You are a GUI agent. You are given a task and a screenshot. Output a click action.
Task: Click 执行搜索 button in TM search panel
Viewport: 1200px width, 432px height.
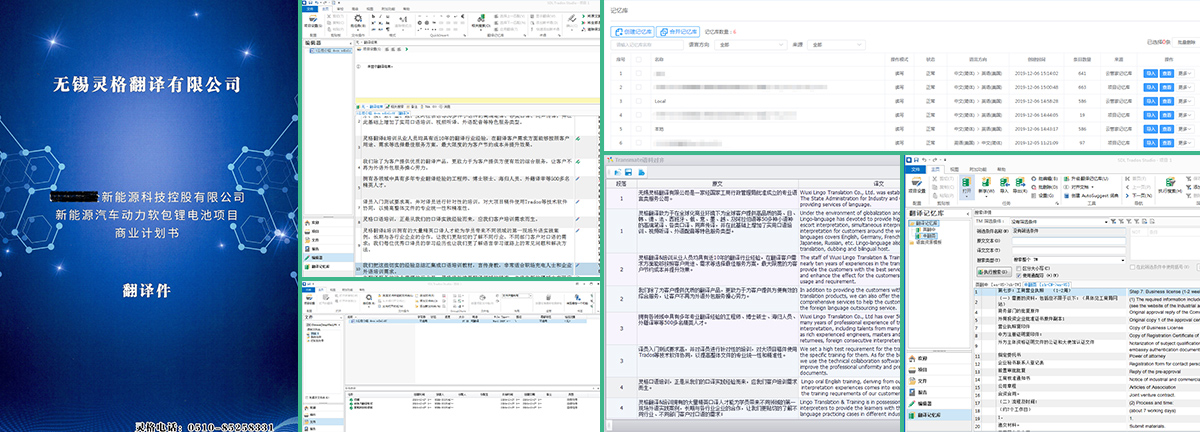[993, 271]
